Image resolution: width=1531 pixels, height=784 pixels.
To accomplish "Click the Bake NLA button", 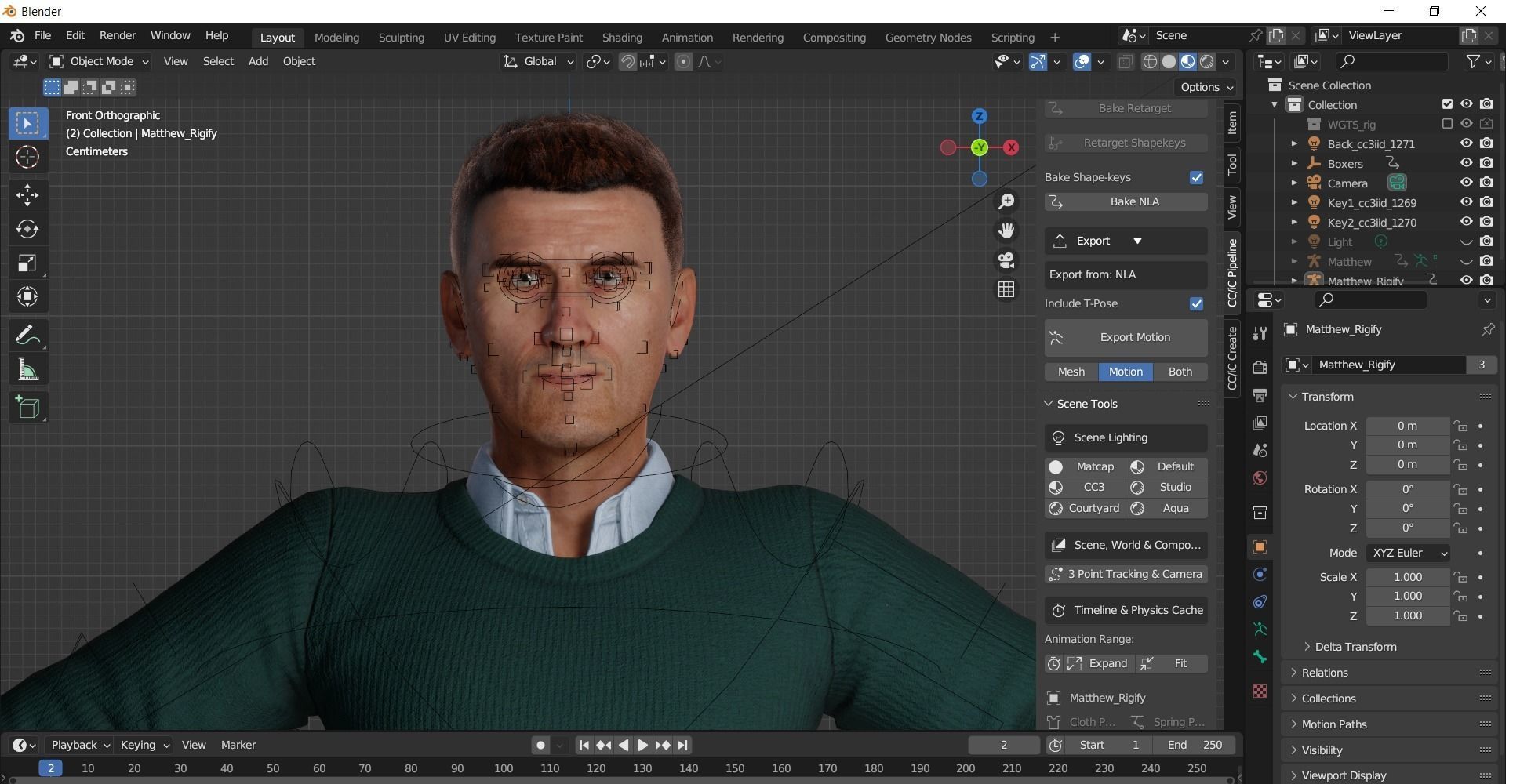I will [1126, 201].
